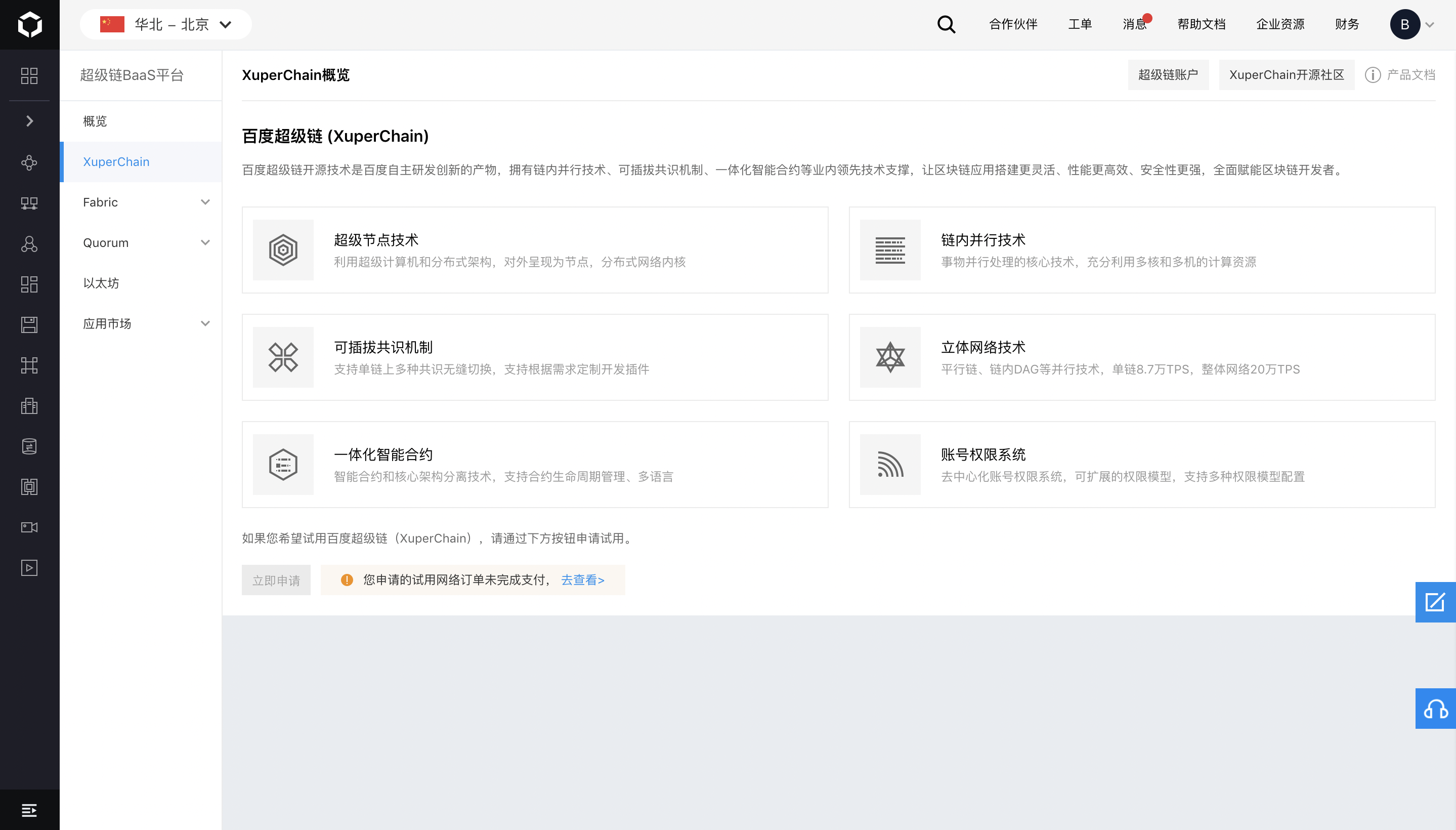Open the 华北-北京 region dropdown
This screenshot has width=1456, height=830.
(166, 24)
